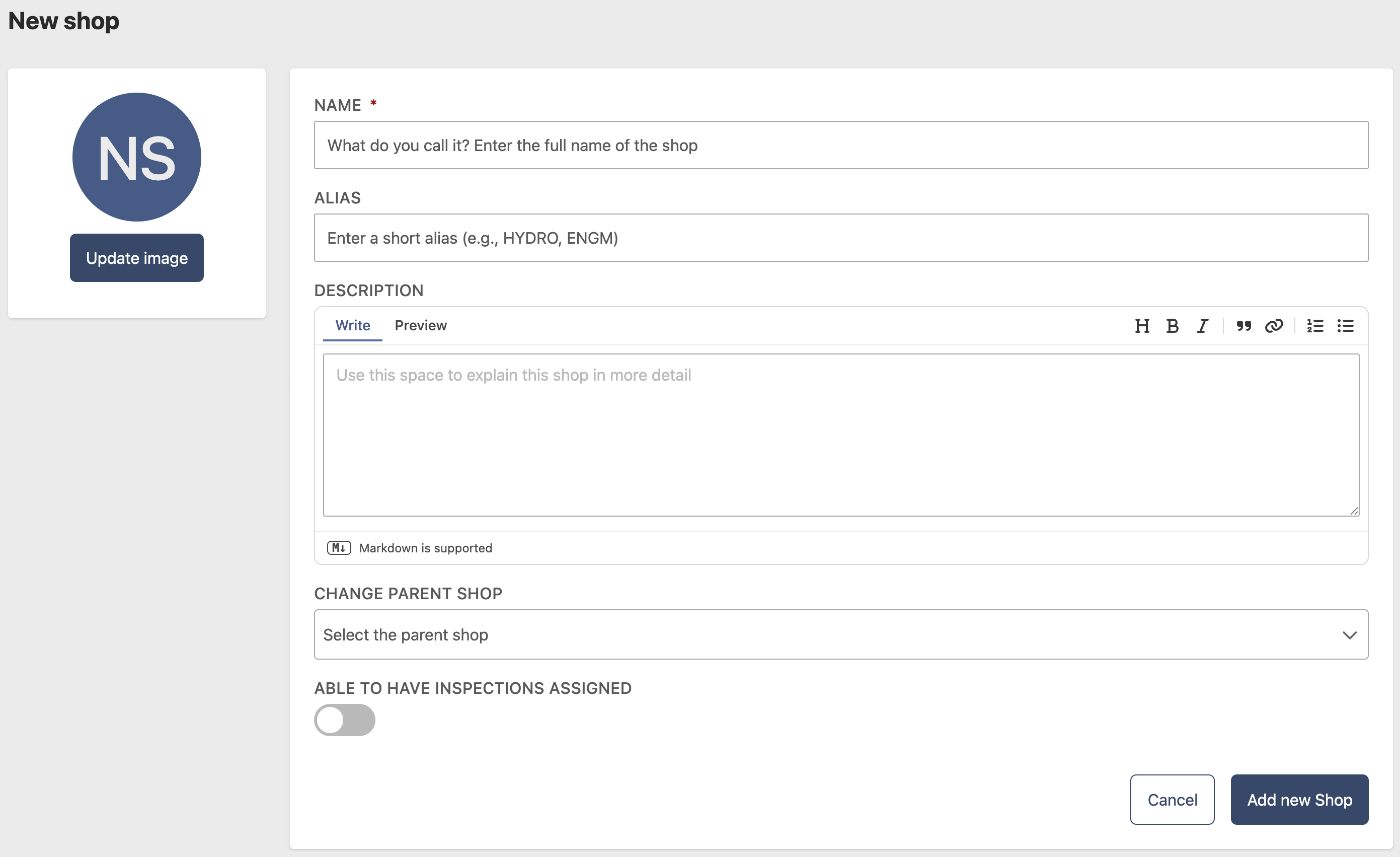Focus the Name input field
This screenshot has width=1400, height=857.
(841, 145)
